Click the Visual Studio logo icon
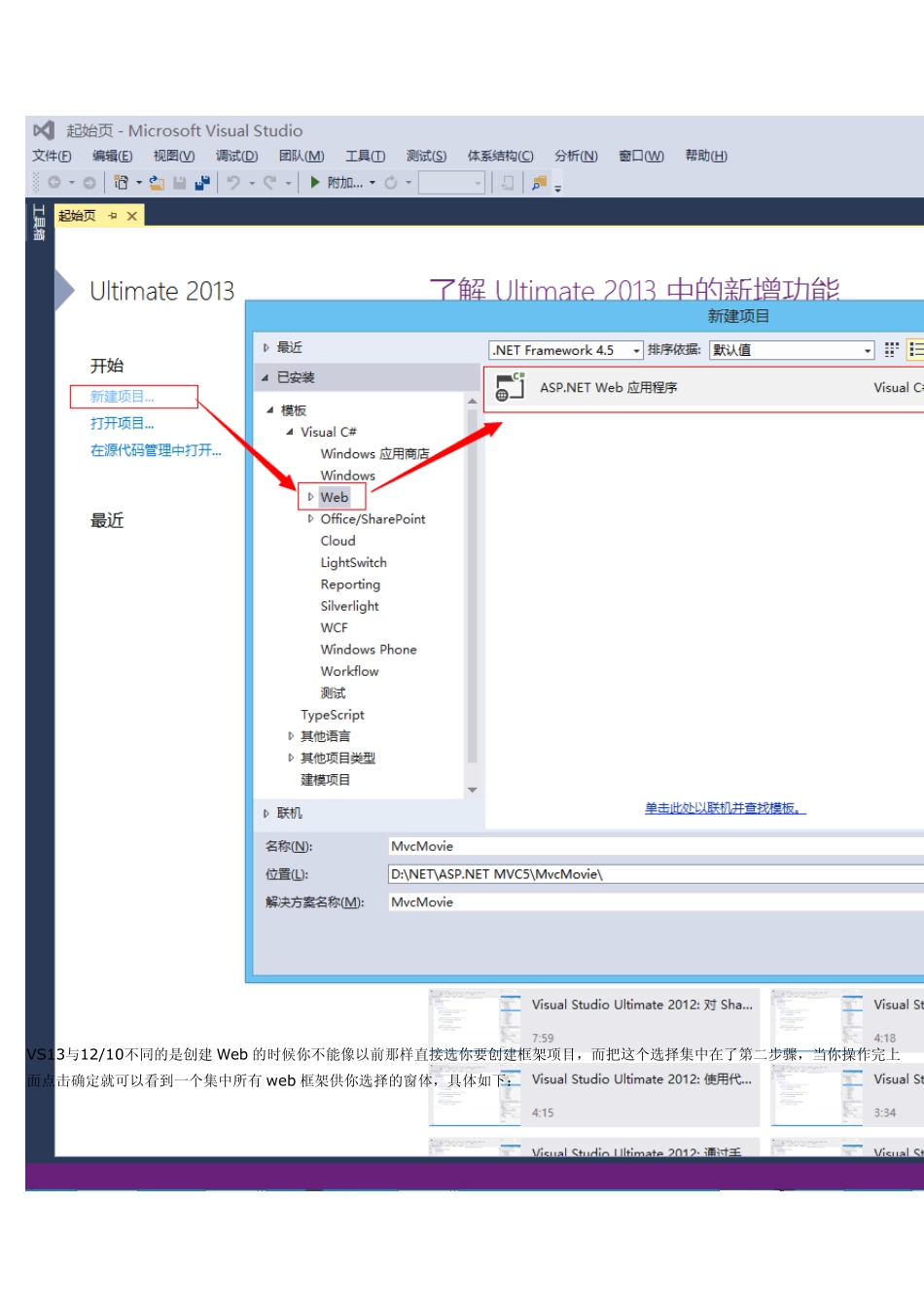The width and height of the screenshot is (924, 1307). 44,130
